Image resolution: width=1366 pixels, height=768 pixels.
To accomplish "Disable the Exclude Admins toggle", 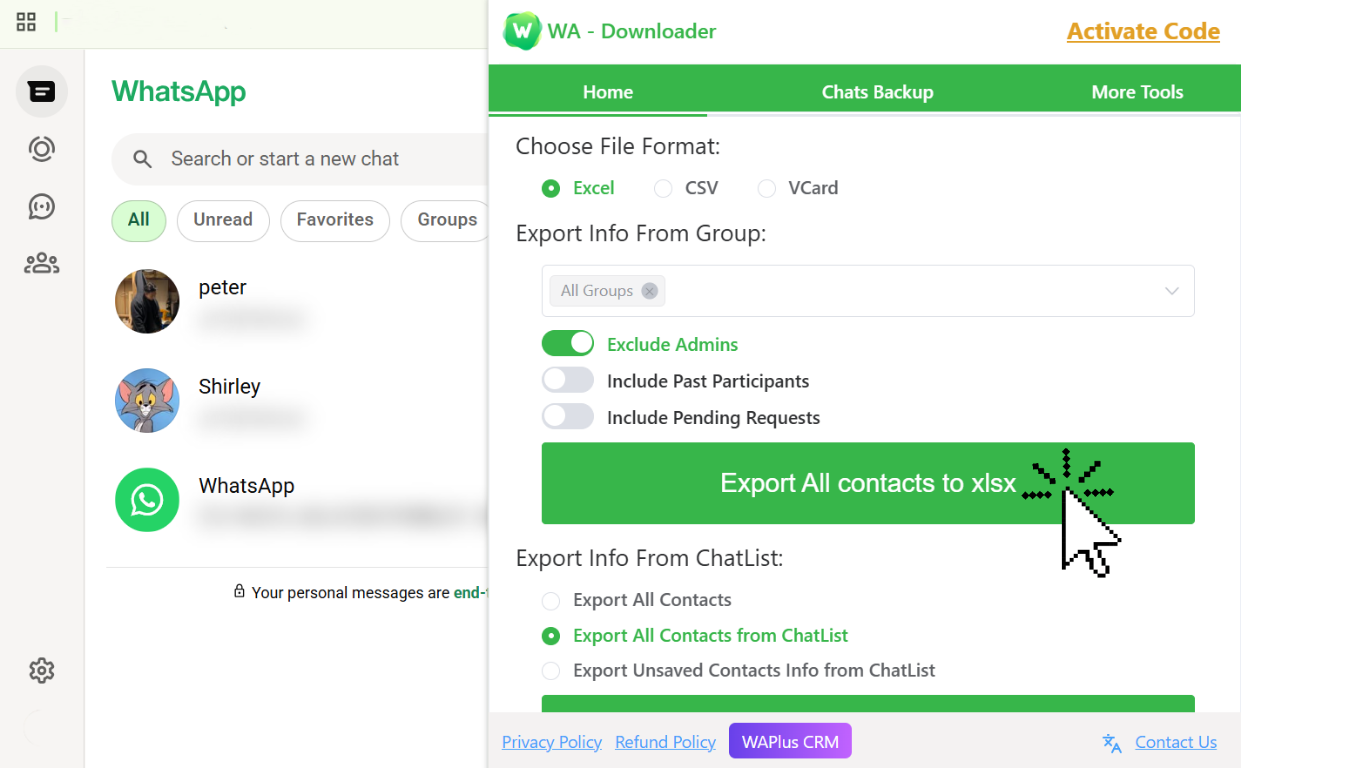I will (x=568, y=342).
